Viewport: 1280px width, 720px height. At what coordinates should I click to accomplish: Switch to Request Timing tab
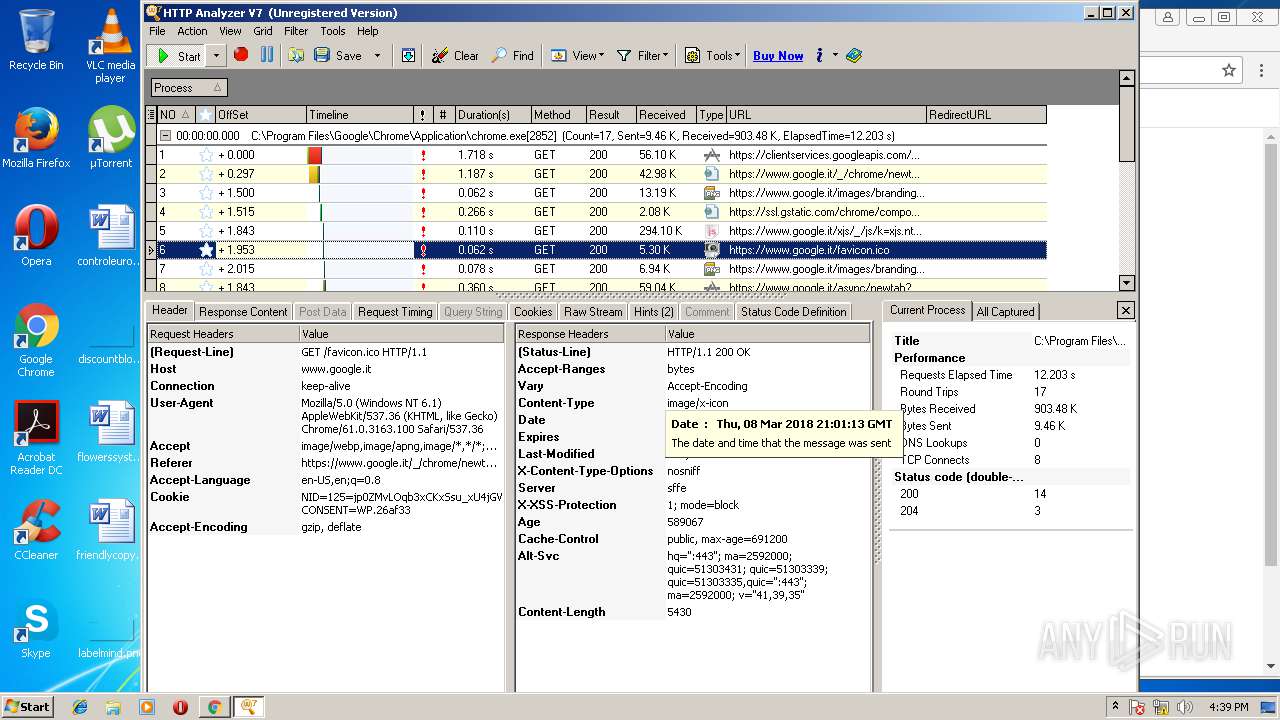pyautogui.click(x=395, y=312)
